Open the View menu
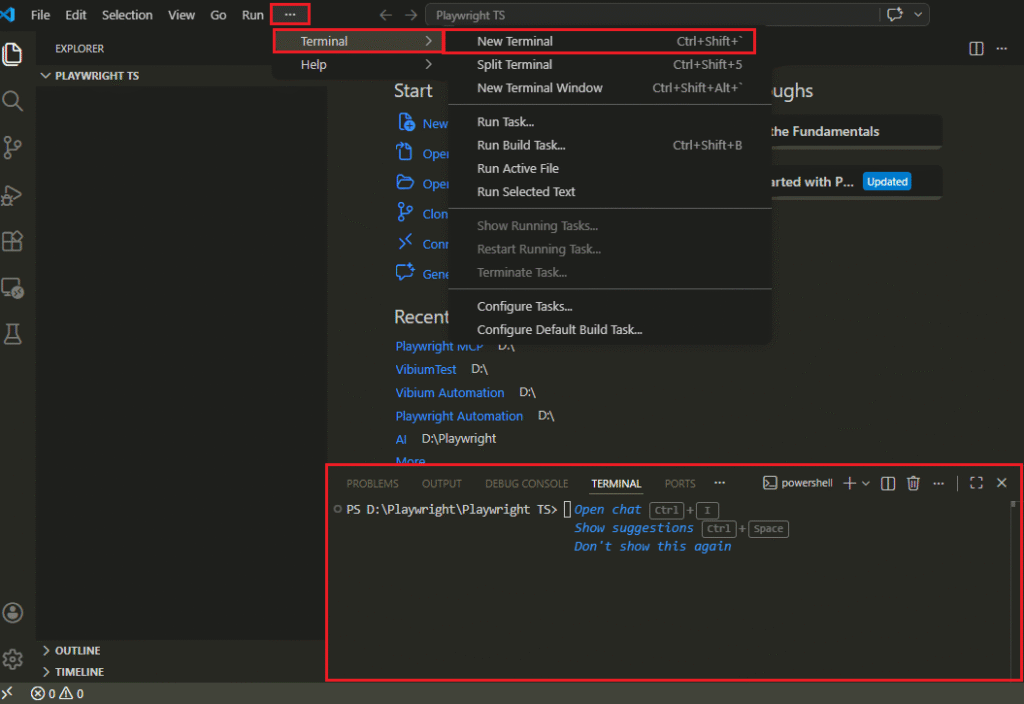This screenshot has height=704, width=1024. [182, 15]
